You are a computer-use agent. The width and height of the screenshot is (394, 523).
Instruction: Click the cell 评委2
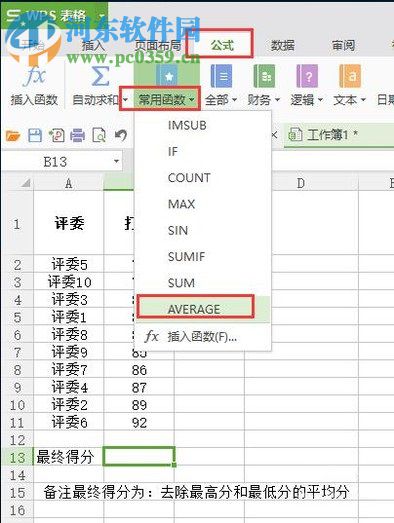(68, 405)
